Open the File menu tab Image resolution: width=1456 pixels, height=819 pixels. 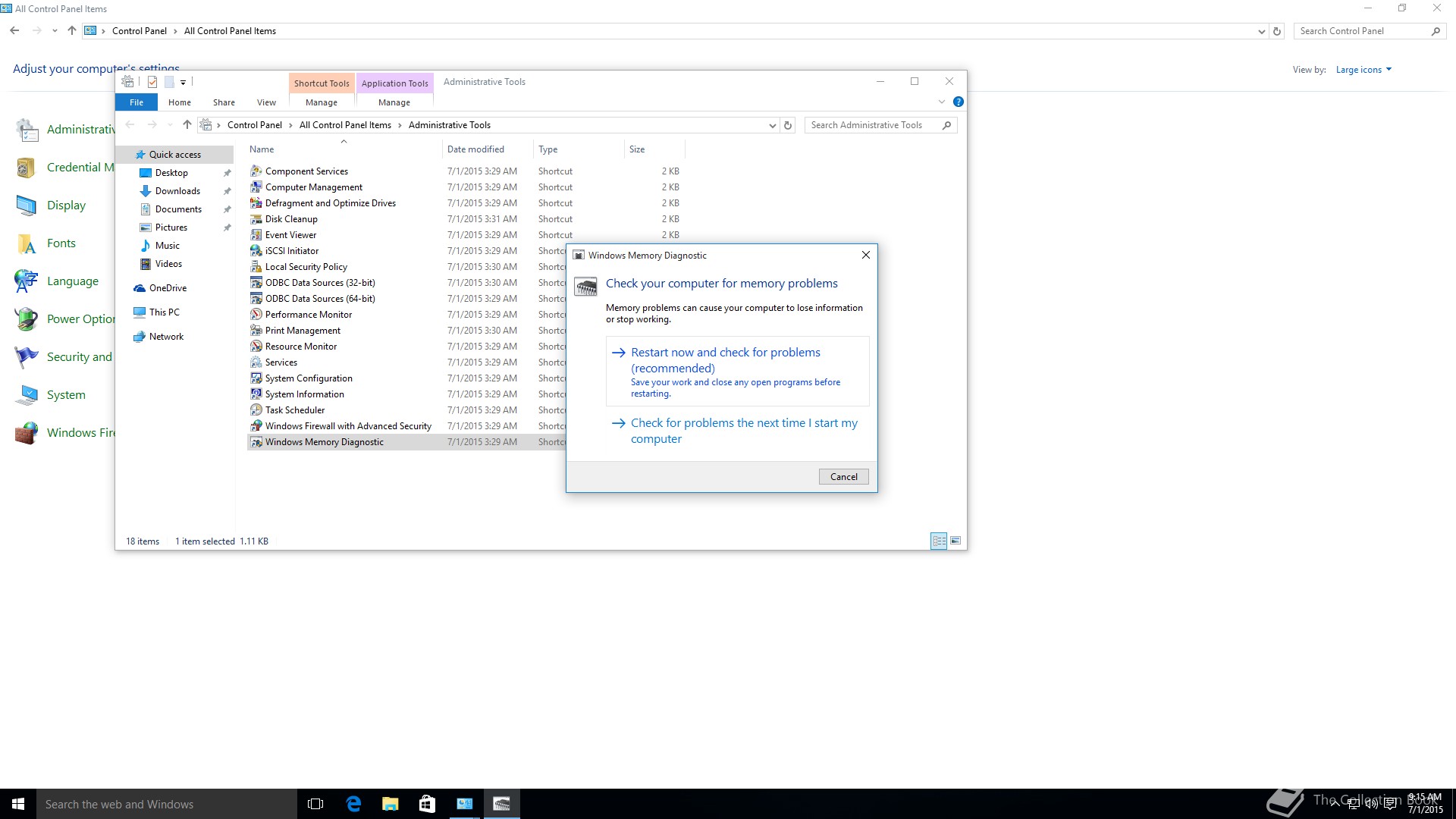[x=136, y=102]
